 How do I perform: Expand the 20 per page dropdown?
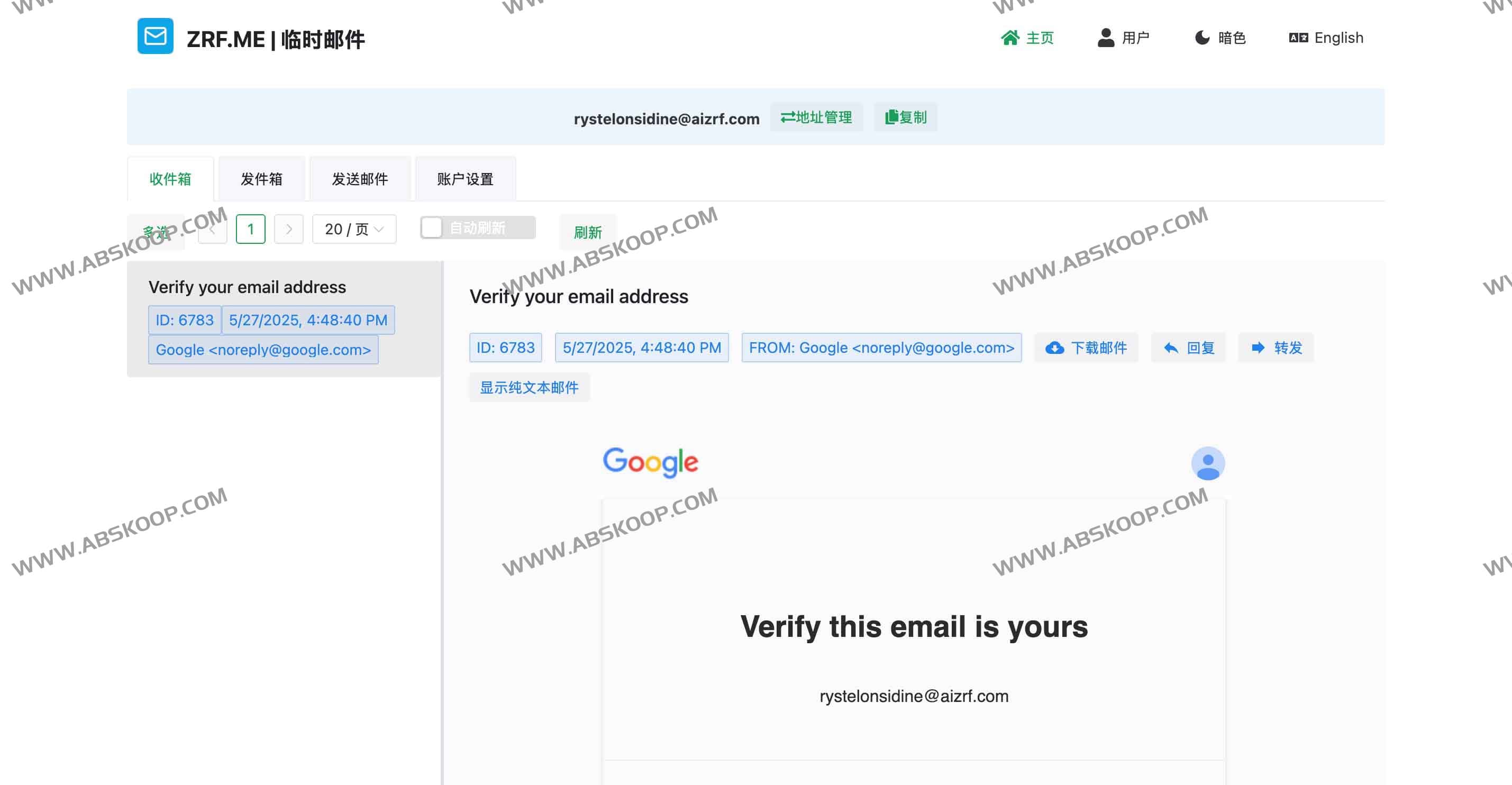[354, 230]
